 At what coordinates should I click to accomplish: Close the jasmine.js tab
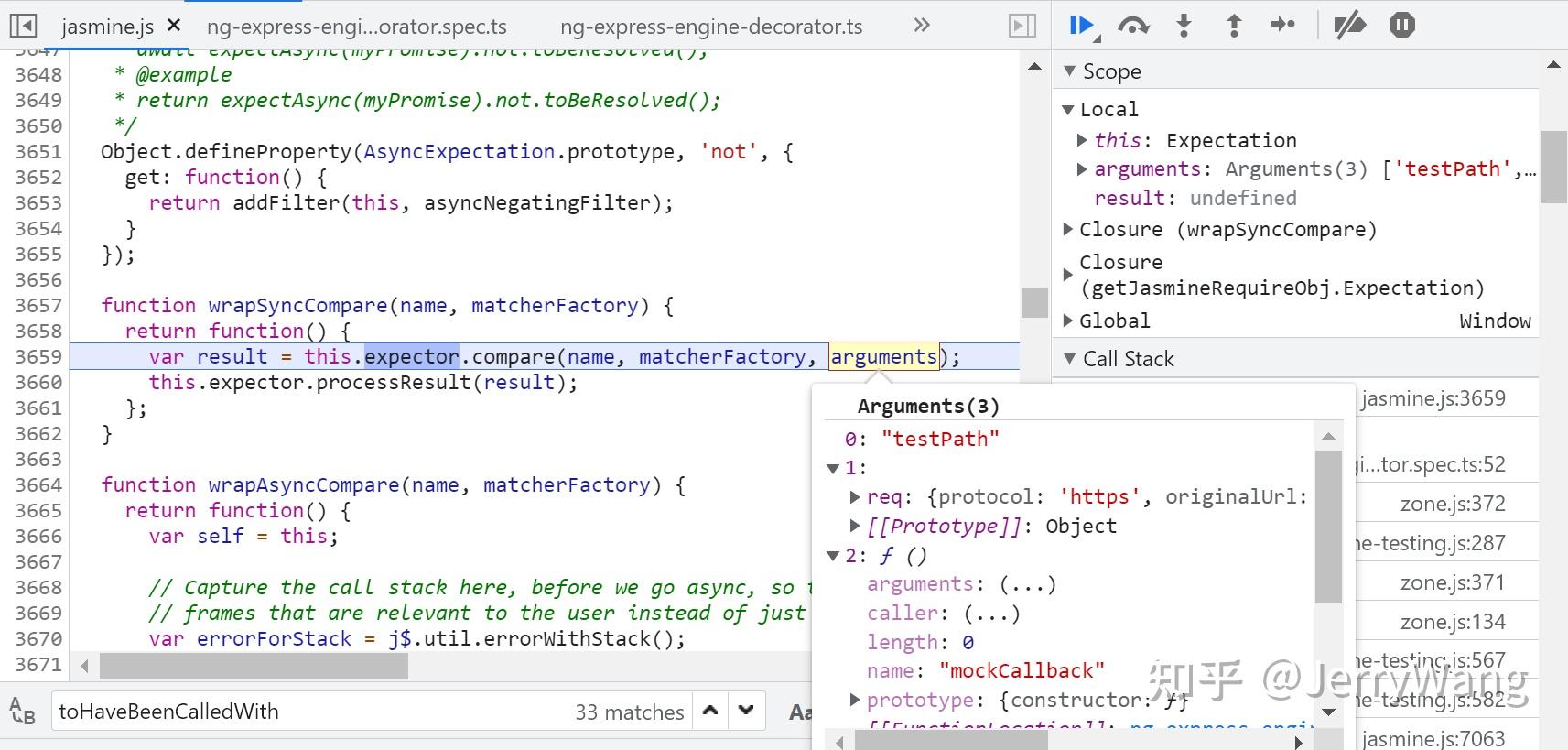pos(174,26)
